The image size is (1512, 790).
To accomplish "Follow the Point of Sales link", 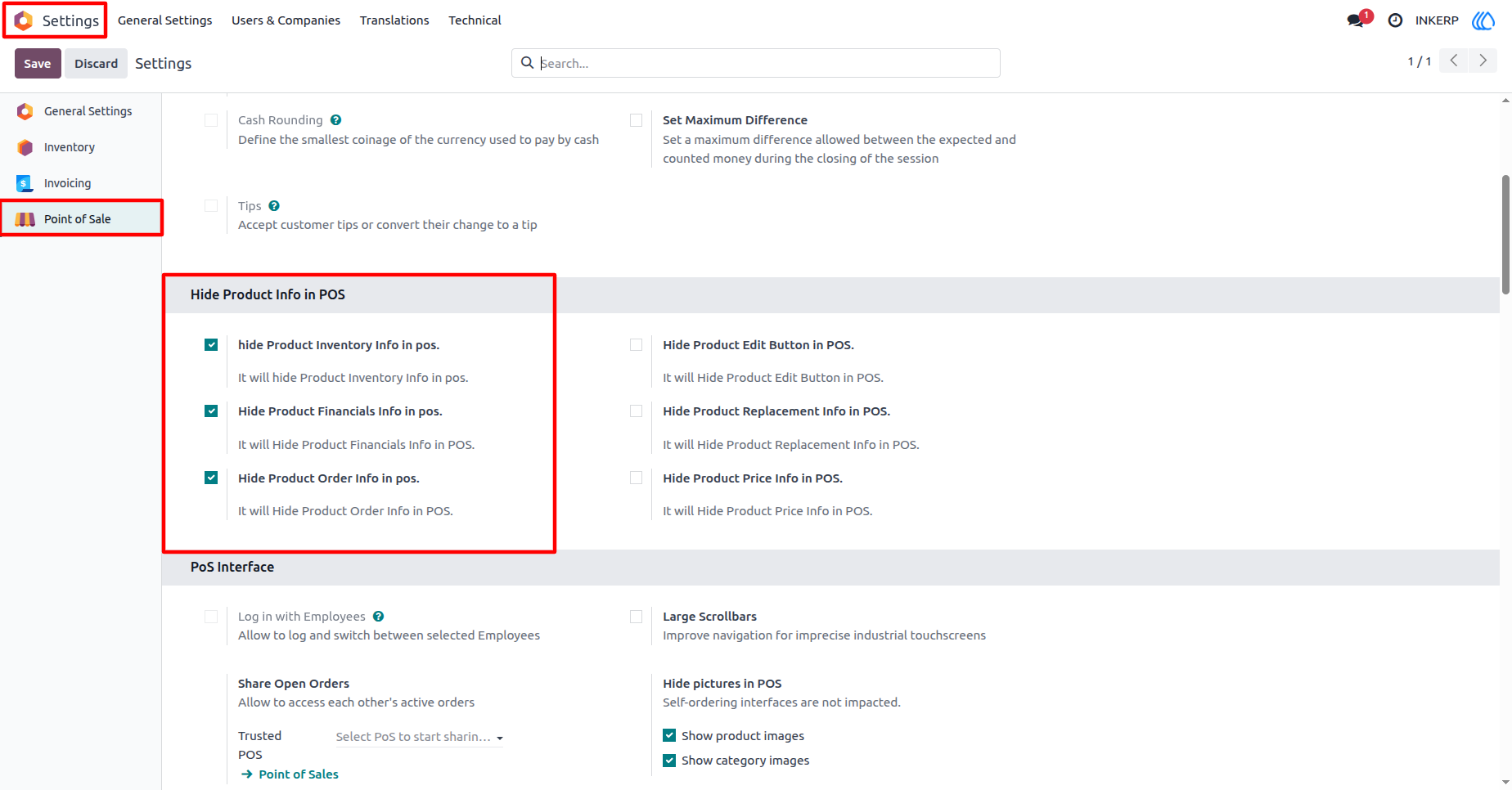I will pyautogui.click(x=290, y=774).
